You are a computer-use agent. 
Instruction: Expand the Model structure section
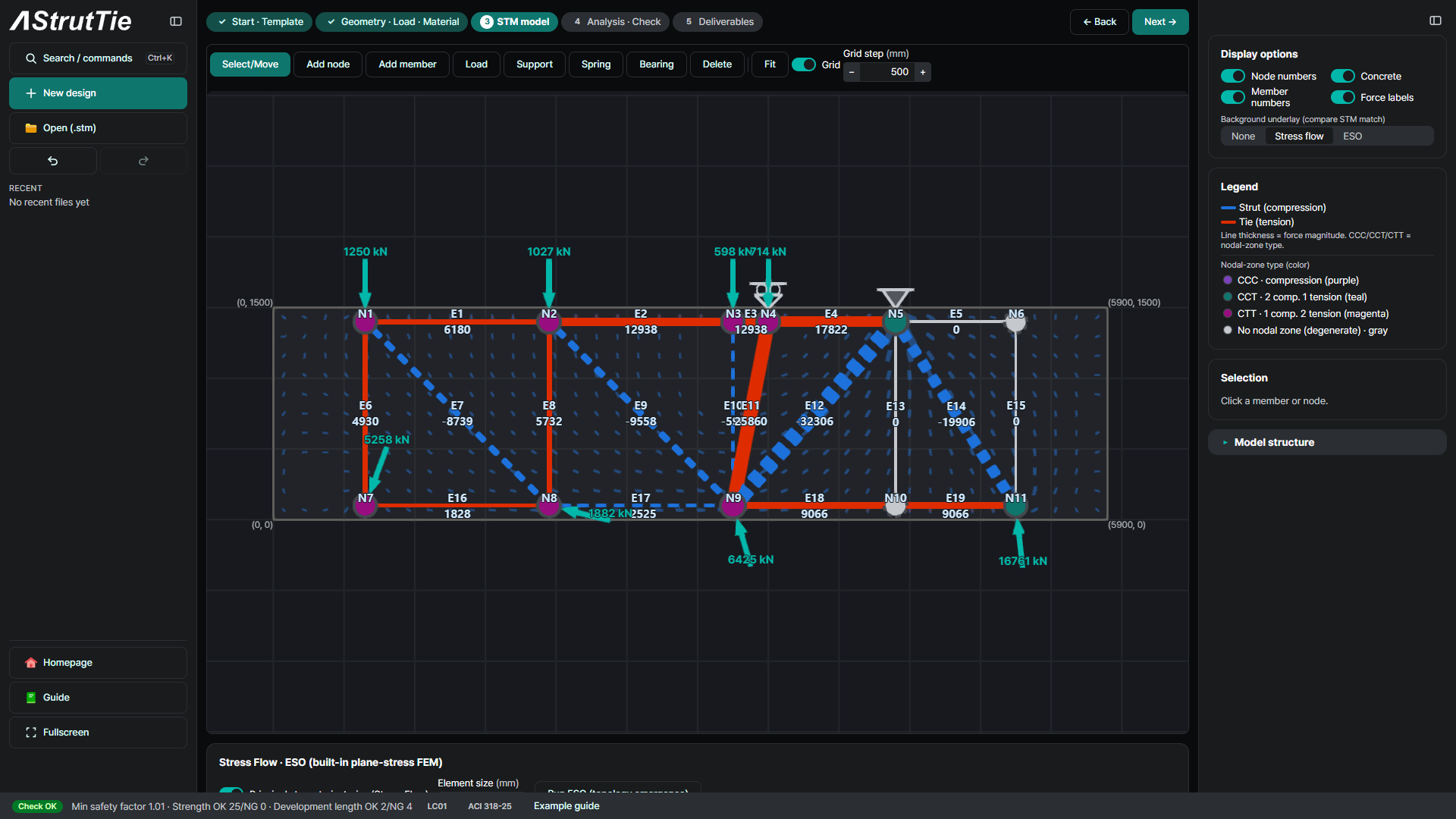(1327, 443)
